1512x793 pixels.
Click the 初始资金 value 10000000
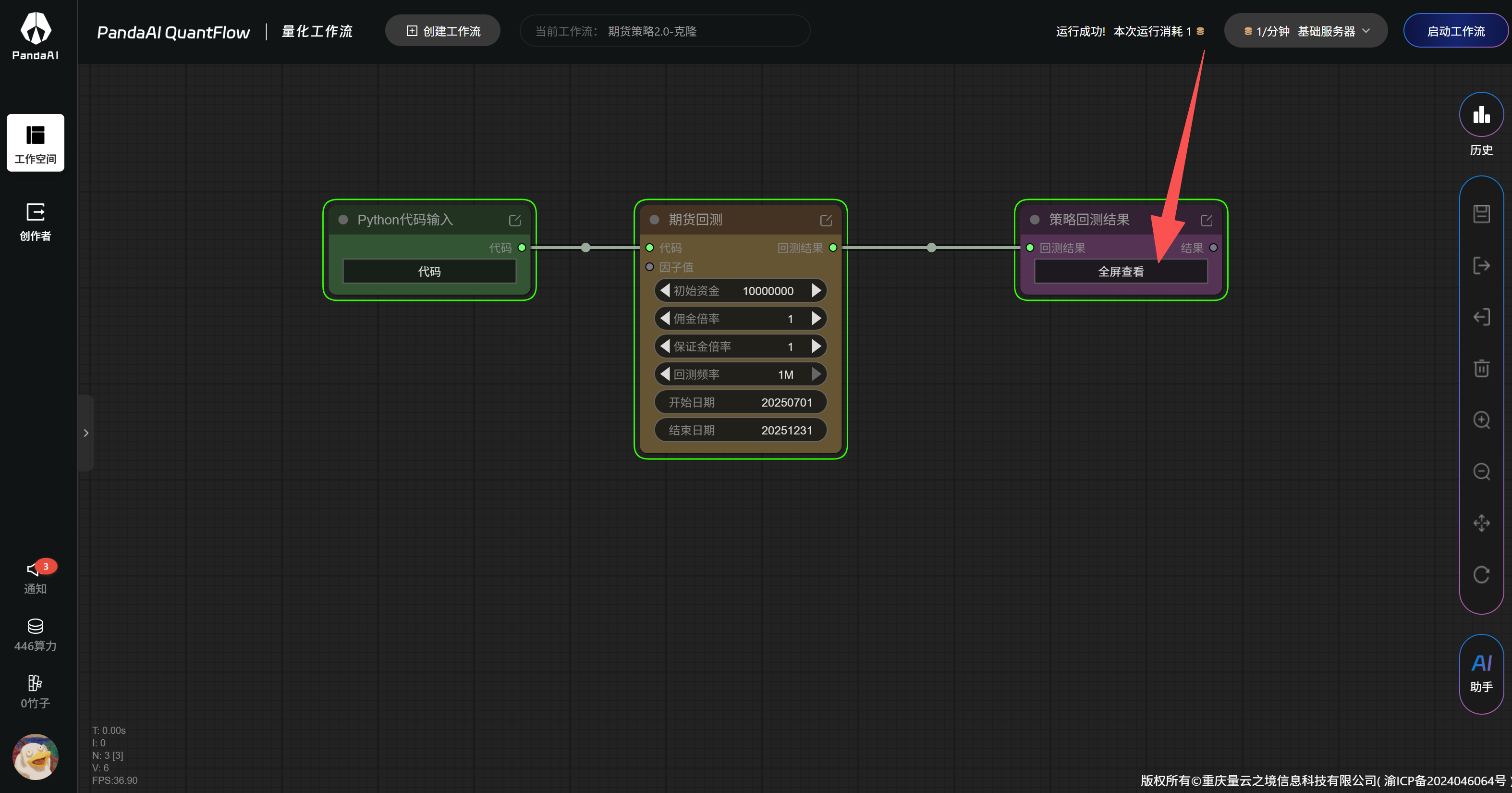768,291
